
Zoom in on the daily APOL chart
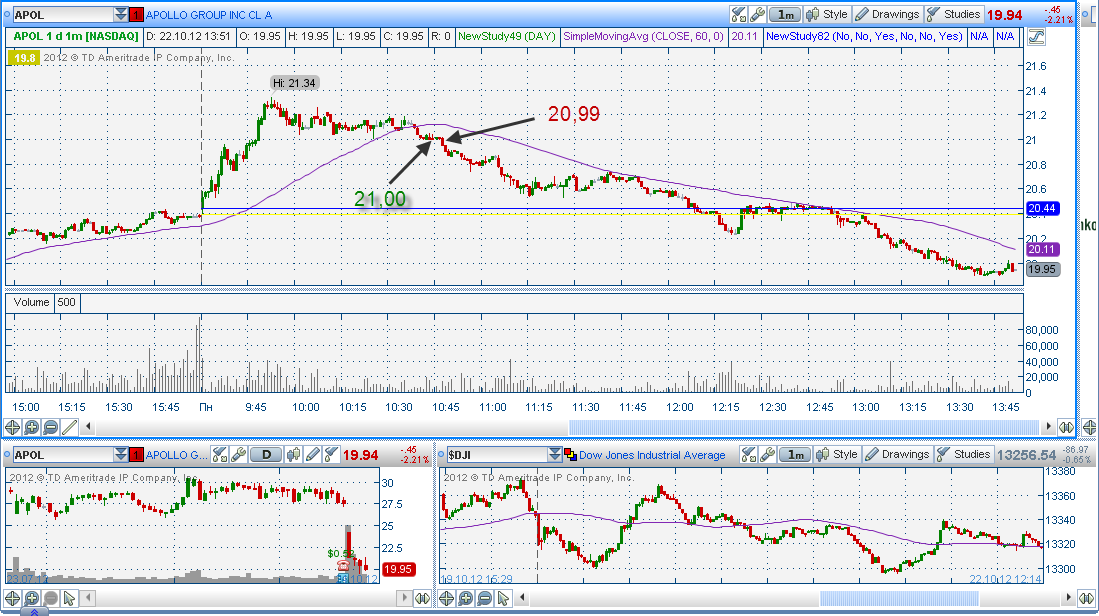(x=32, y=598)
